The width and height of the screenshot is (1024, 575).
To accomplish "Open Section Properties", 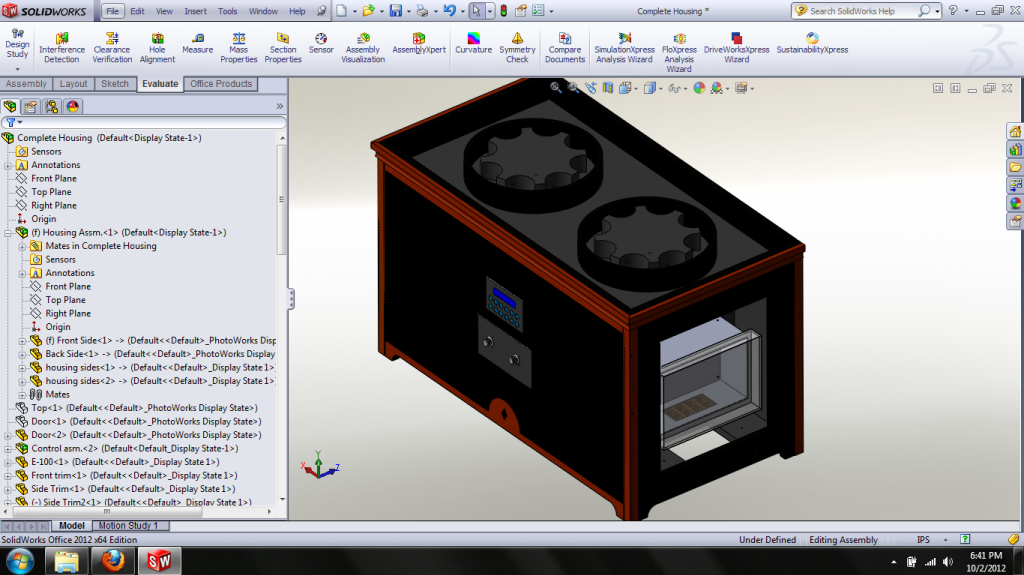I will click(283, 48).
